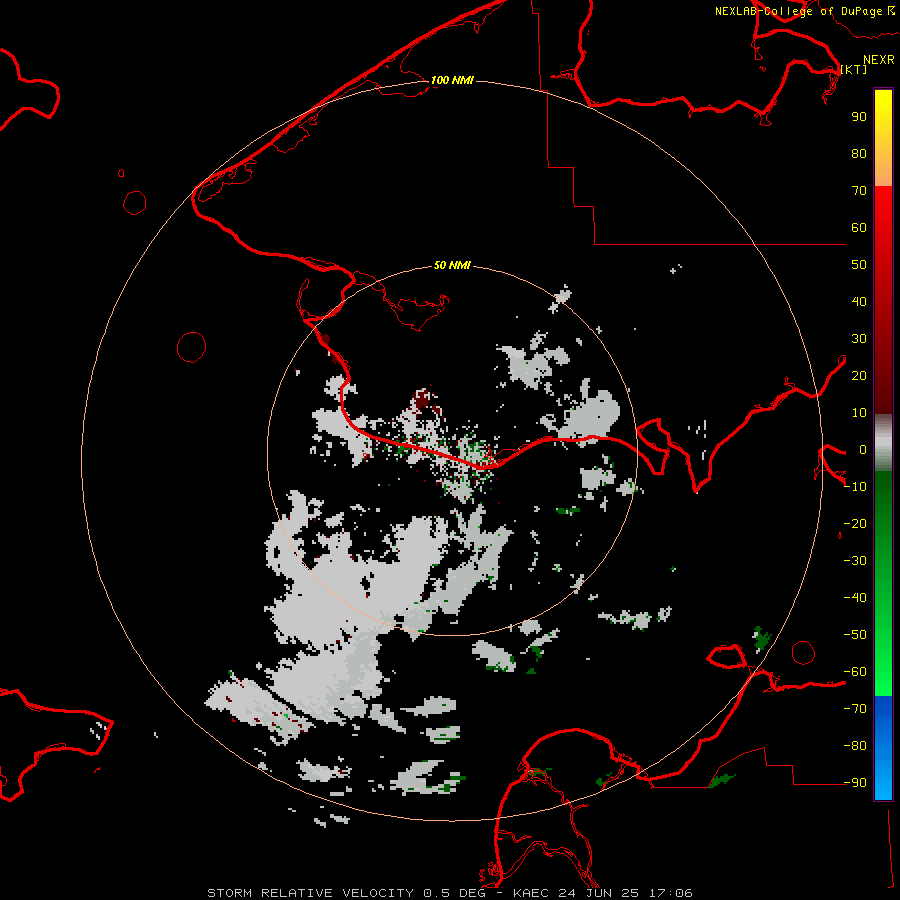Click the green segment of the color bar

883,584
